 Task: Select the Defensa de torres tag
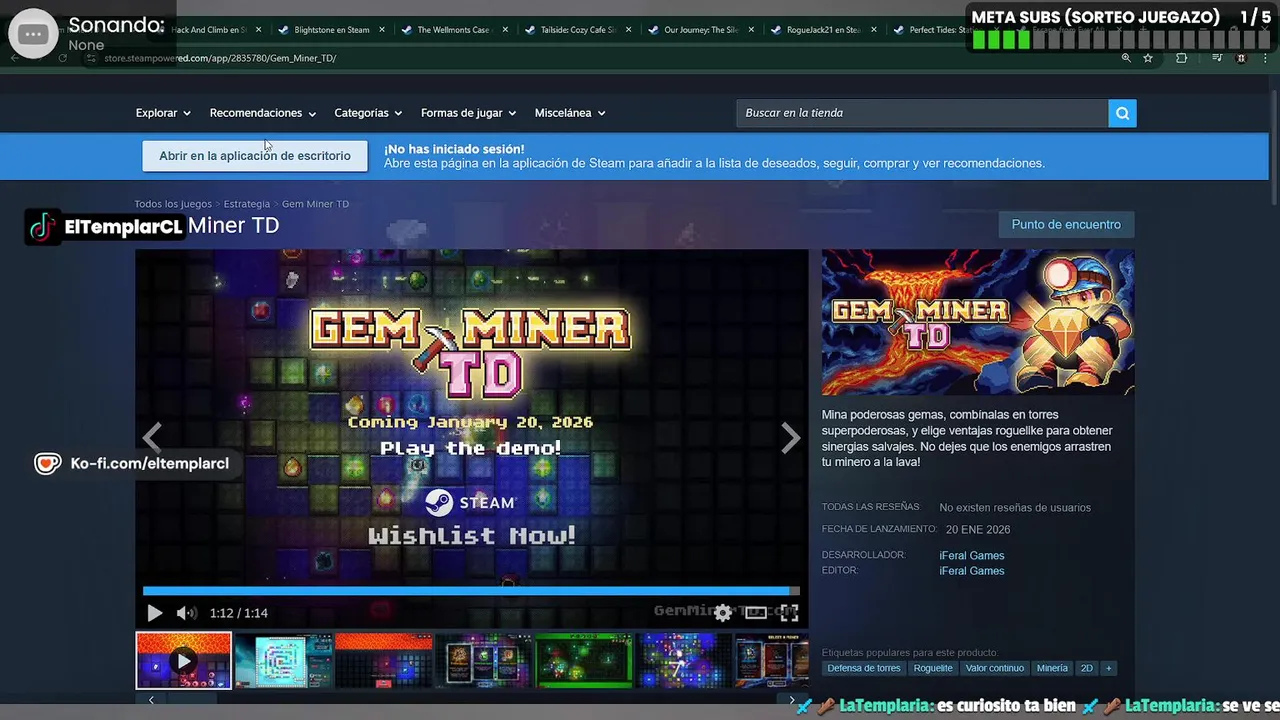864,668
